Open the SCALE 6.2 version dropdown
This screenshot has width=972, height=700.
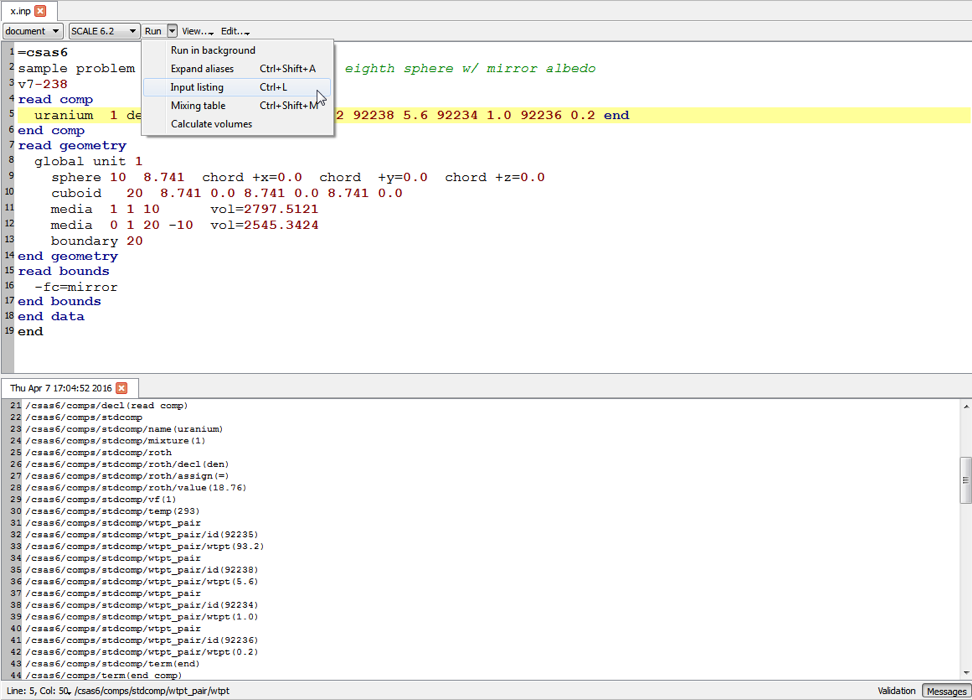click(104, 31)
